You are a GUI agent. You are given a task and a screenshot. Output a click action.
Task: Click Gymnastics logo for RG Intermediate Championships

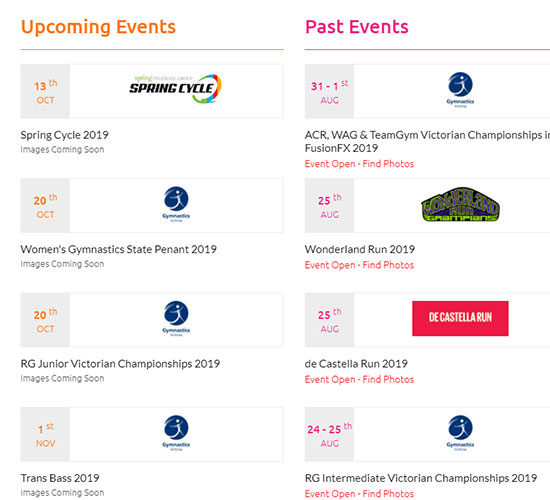pos(460,433)
